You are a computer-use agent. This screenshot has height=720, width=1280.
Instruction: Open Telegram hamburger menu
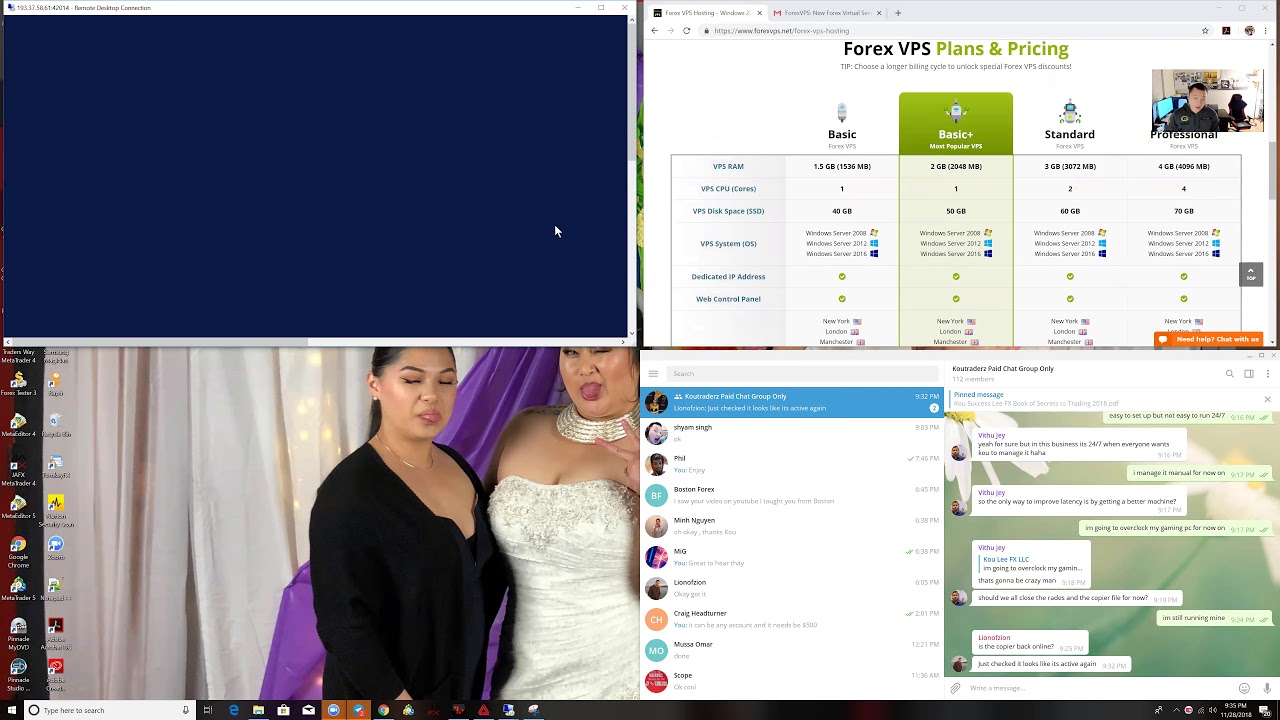click(653, 374)
